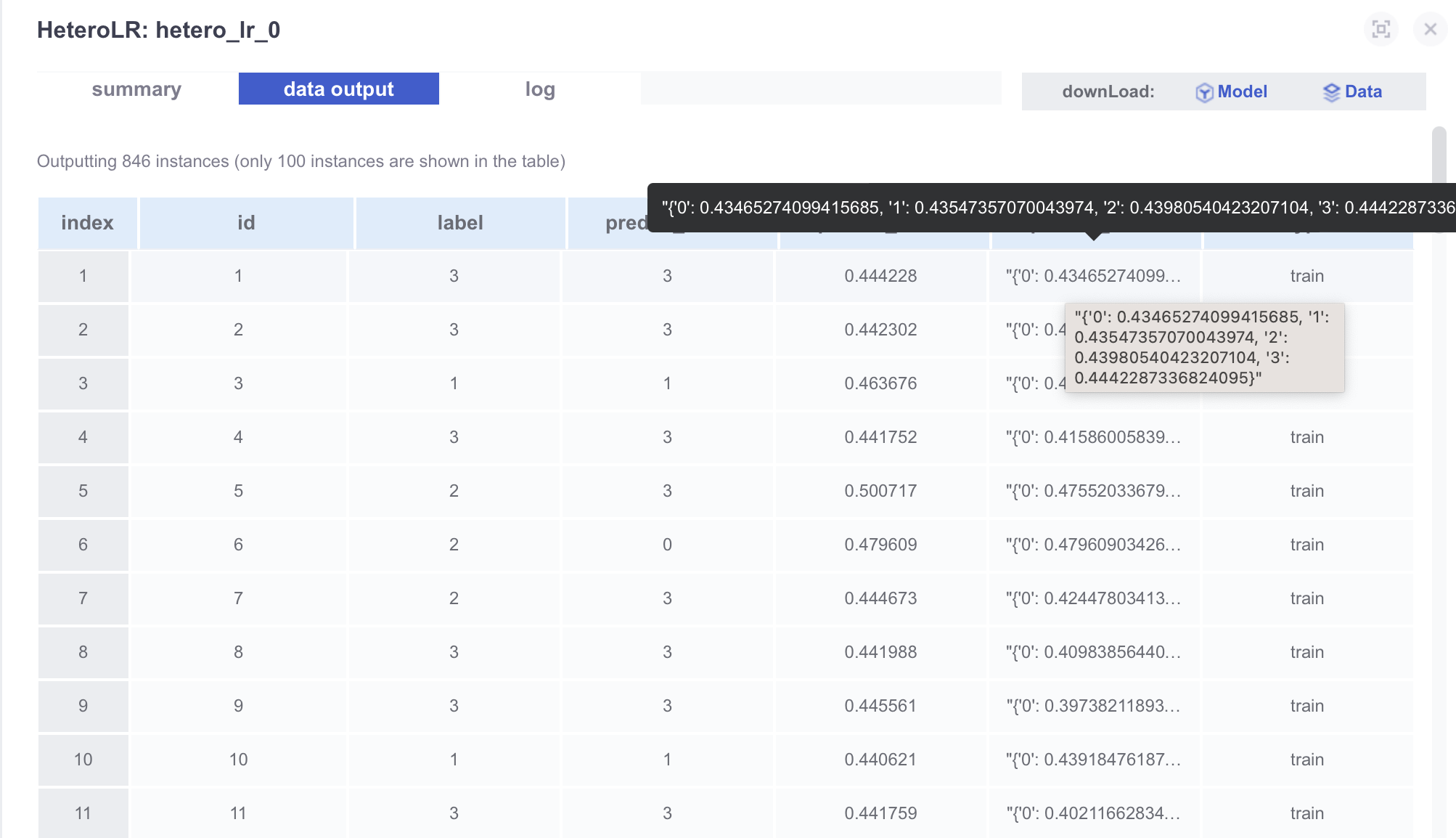Select row 10 id cell

click(x=238, y=759)
